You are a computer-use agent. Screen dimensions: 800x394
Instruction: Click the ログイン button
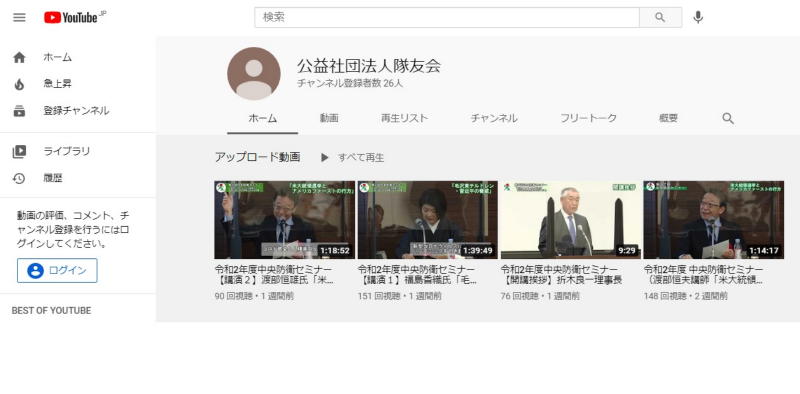click(x=57, y=270)
